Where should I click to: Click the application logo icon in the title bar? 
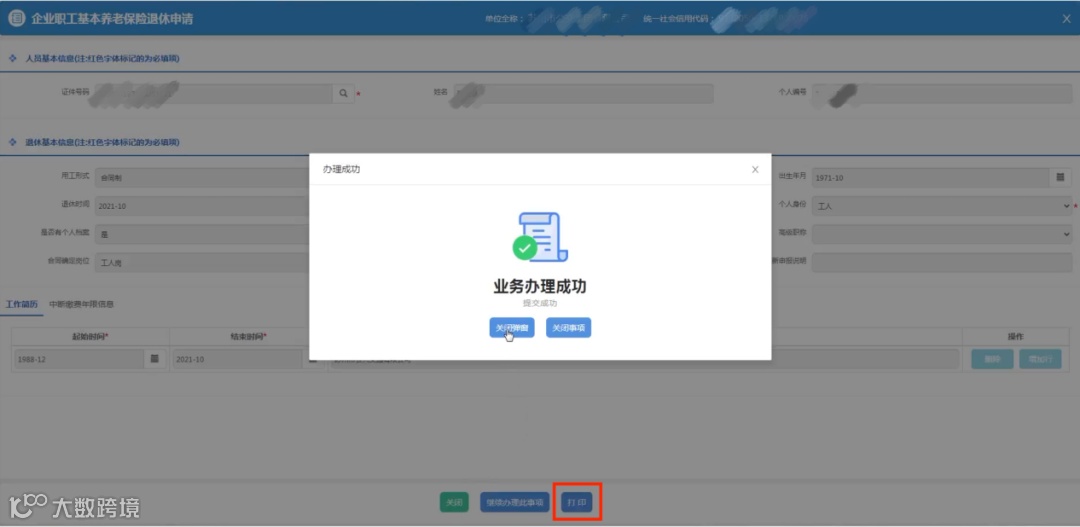click(x=17, y=19)
